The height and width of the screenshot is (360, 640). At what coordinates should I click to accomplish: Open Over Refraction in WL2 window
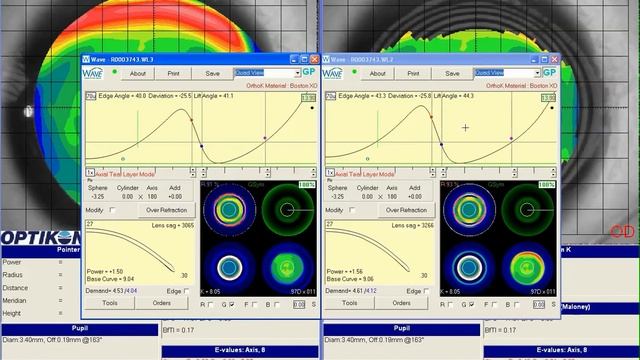(406, 210)
